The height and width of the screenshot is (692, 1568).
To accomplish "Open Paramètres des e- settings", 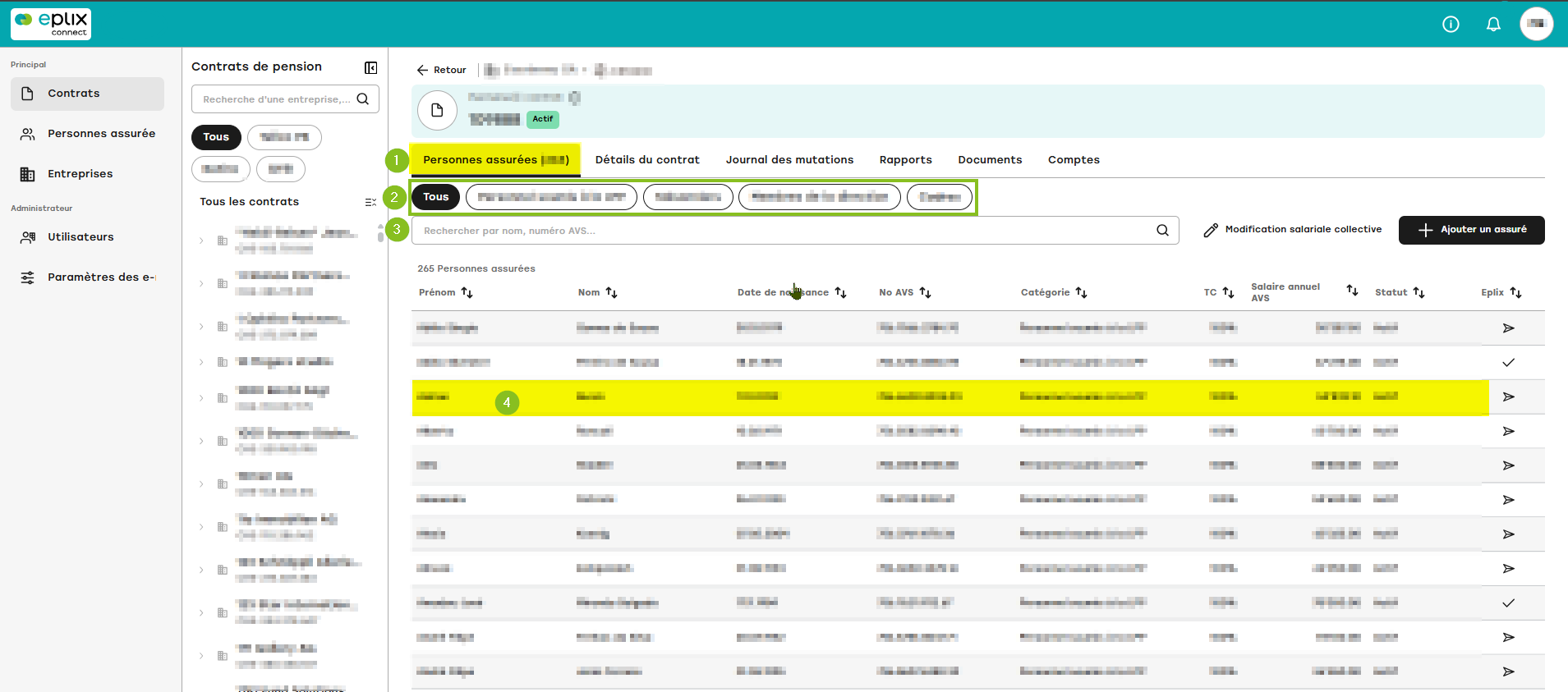I will pyautogui.click(x=87, y=277).
